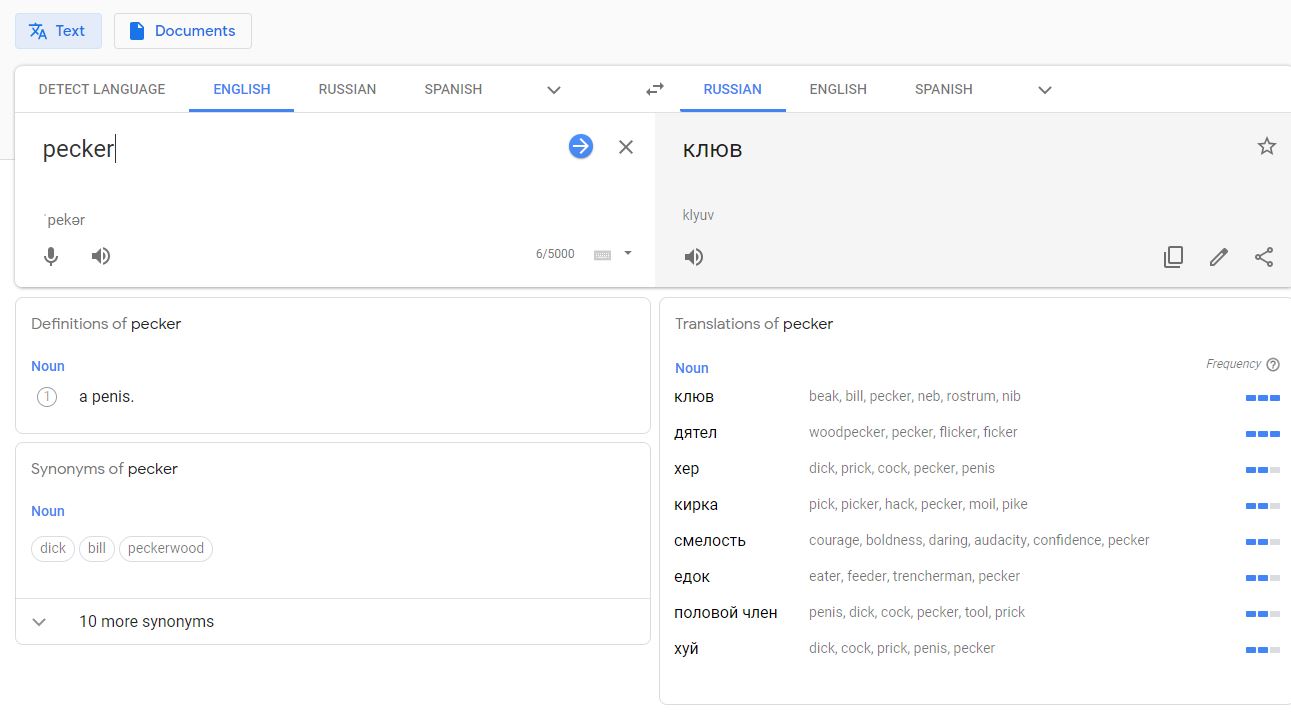Click the transliteration 'klyuv'
Viewport: 1291px width, 719px height.
[x=698, y=215]
